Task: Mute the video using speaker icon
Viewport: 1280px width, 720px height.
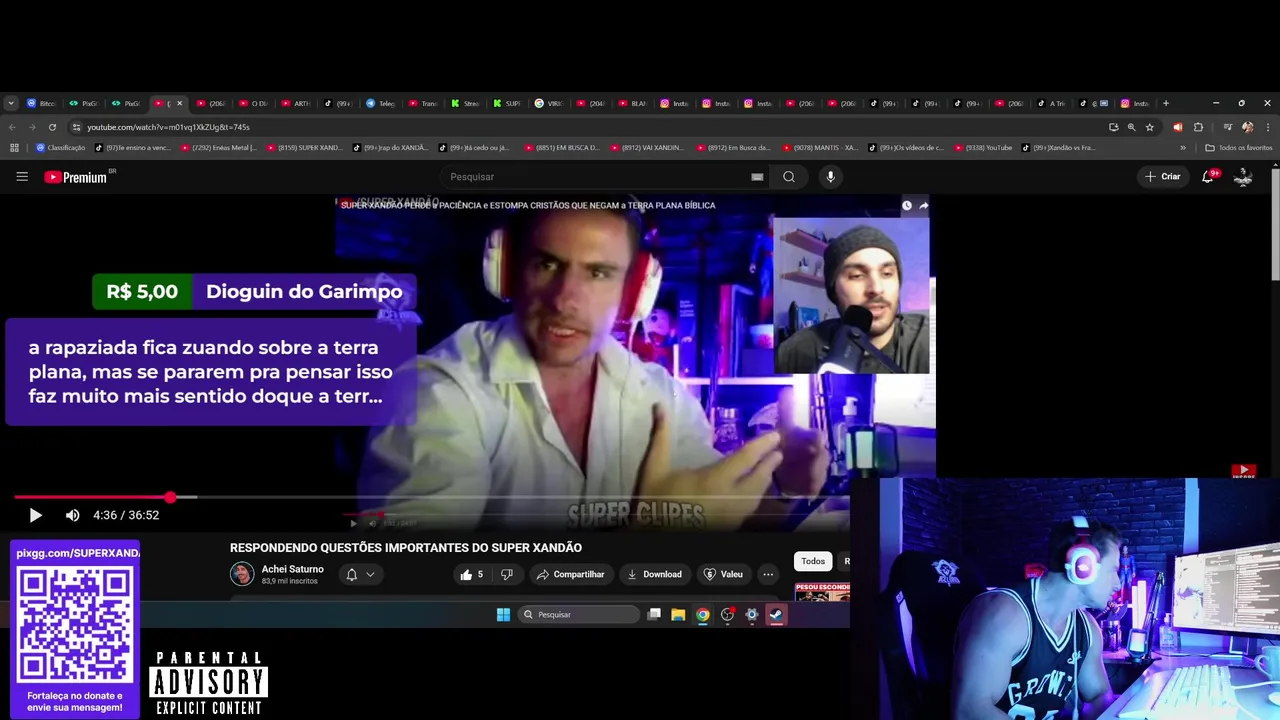Action: point(72,515)
